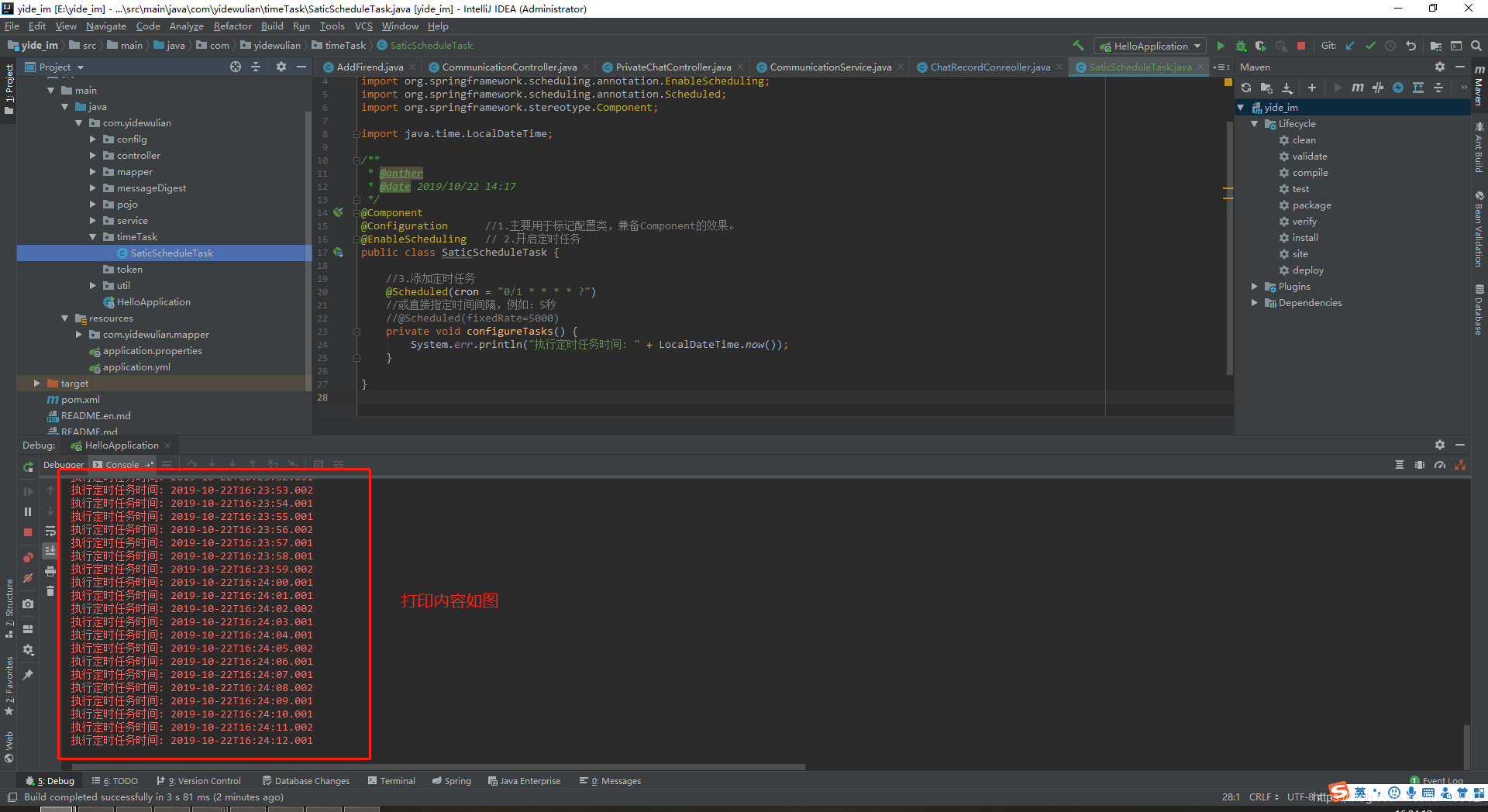Open Project Structure folder icon in toolbar
Viewport: 1488px width, 812px height.
[1436, 46]
